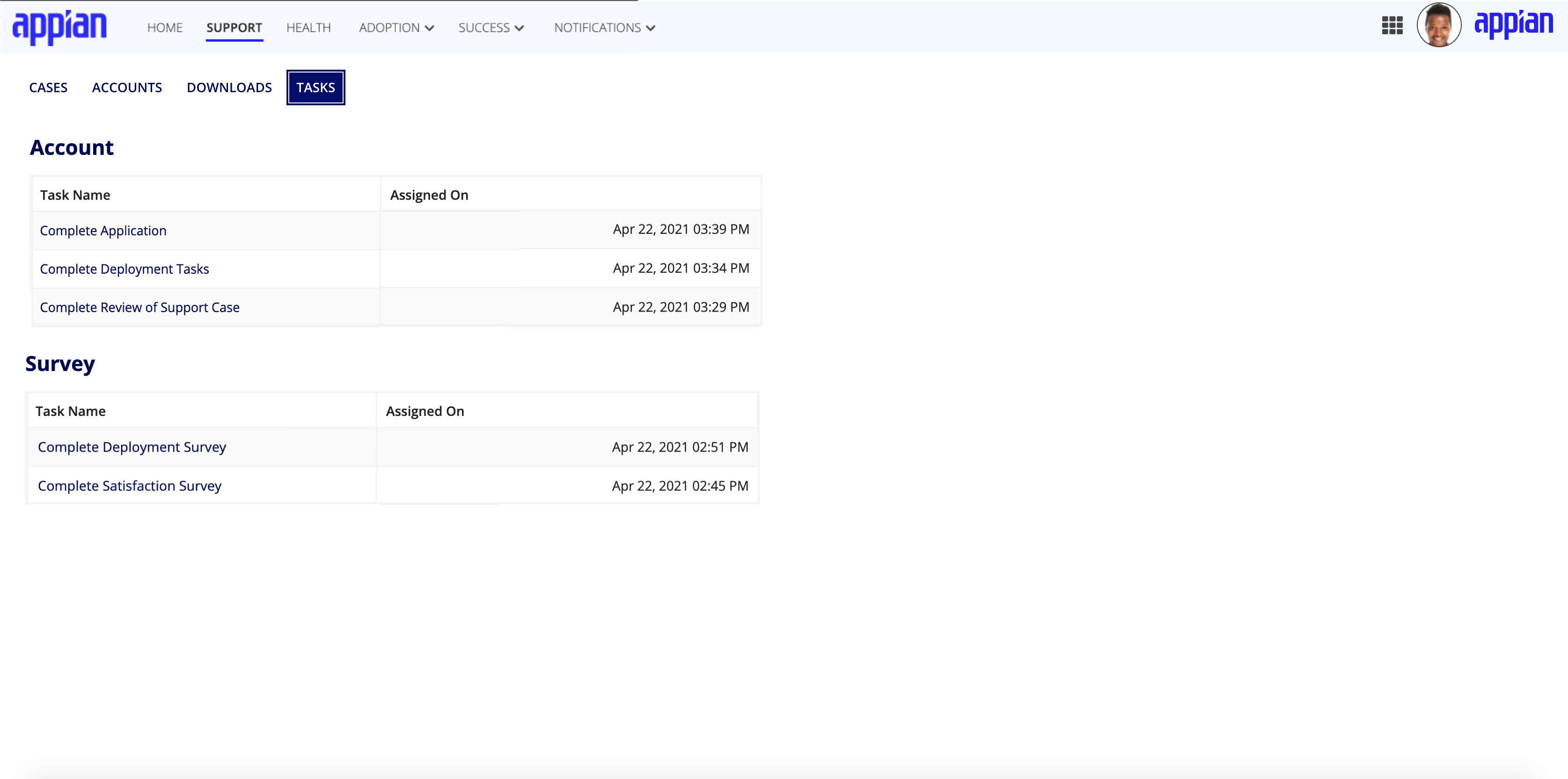Click the Account section heading
The width and height of the screenshot is (1568, 779).
tap(72, 147)
